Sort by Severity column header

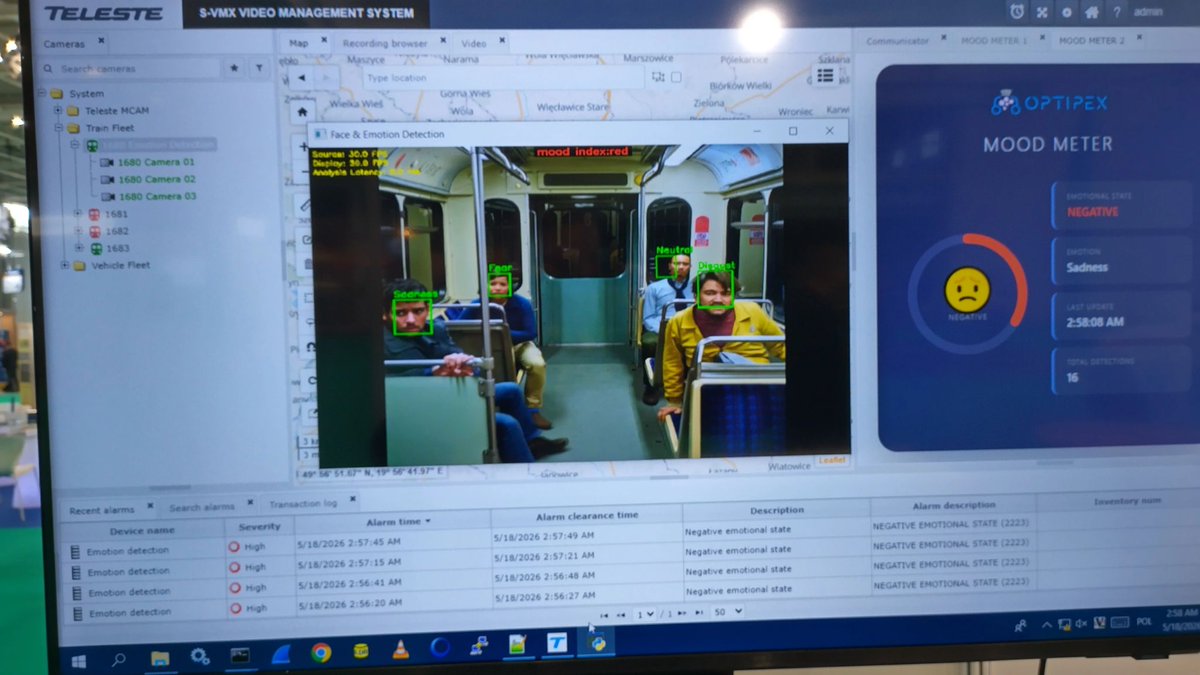pos(259,526)
